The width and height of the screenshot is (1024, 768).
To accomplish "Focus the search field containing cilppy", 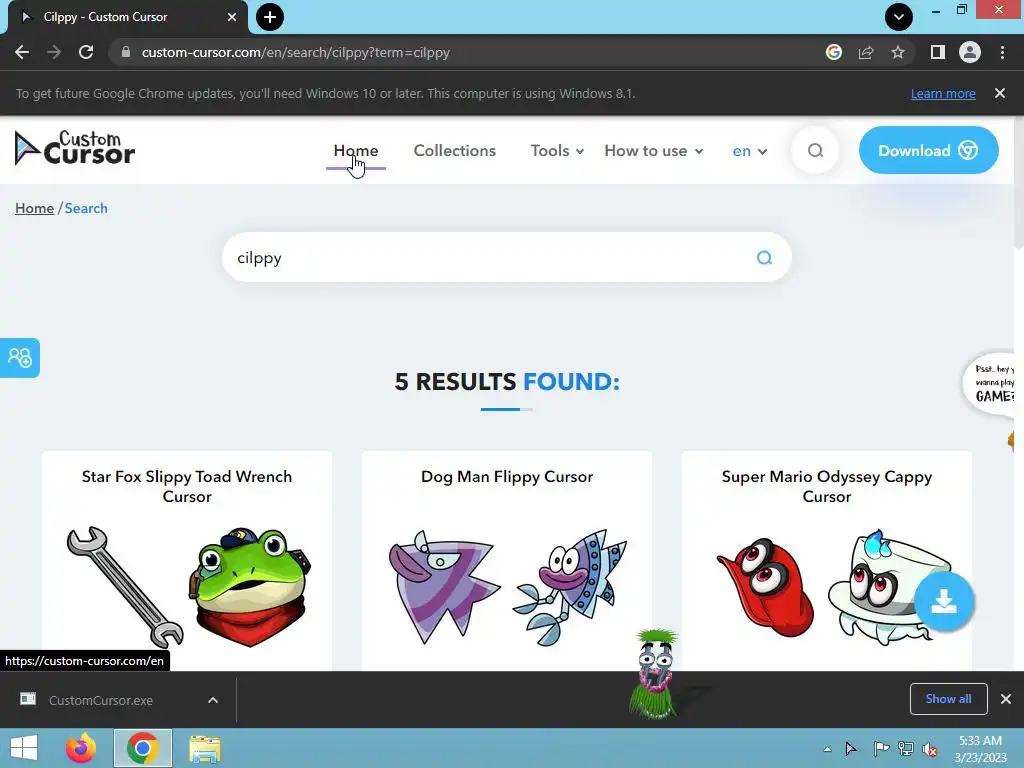I will coord(507,257).
